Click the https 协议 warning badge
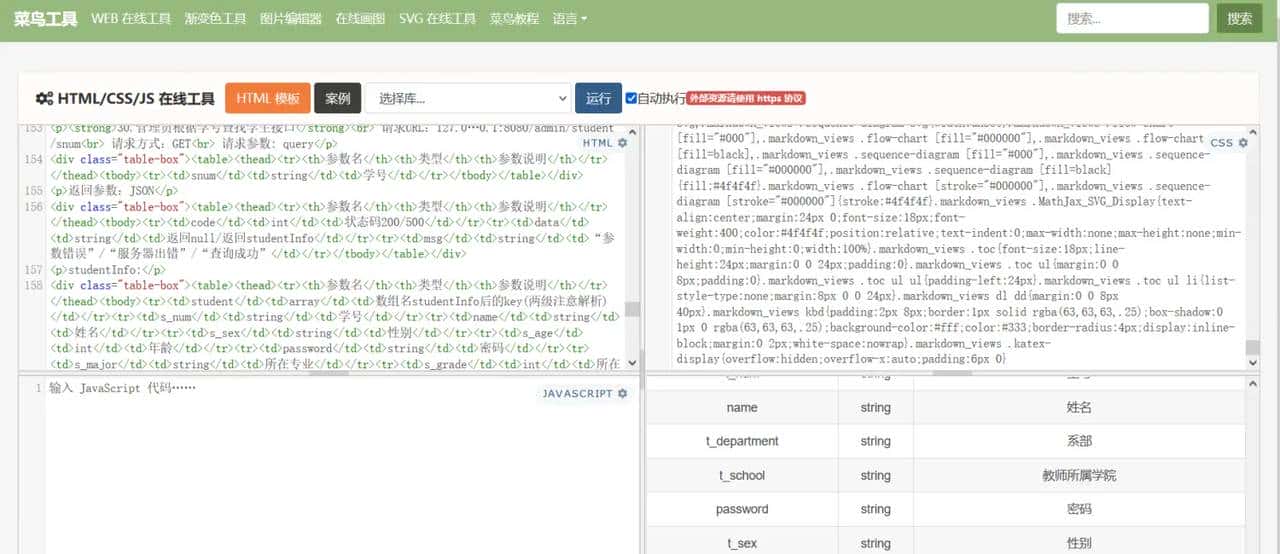This screenshot has height=554, width=1280. pos(746,98)
